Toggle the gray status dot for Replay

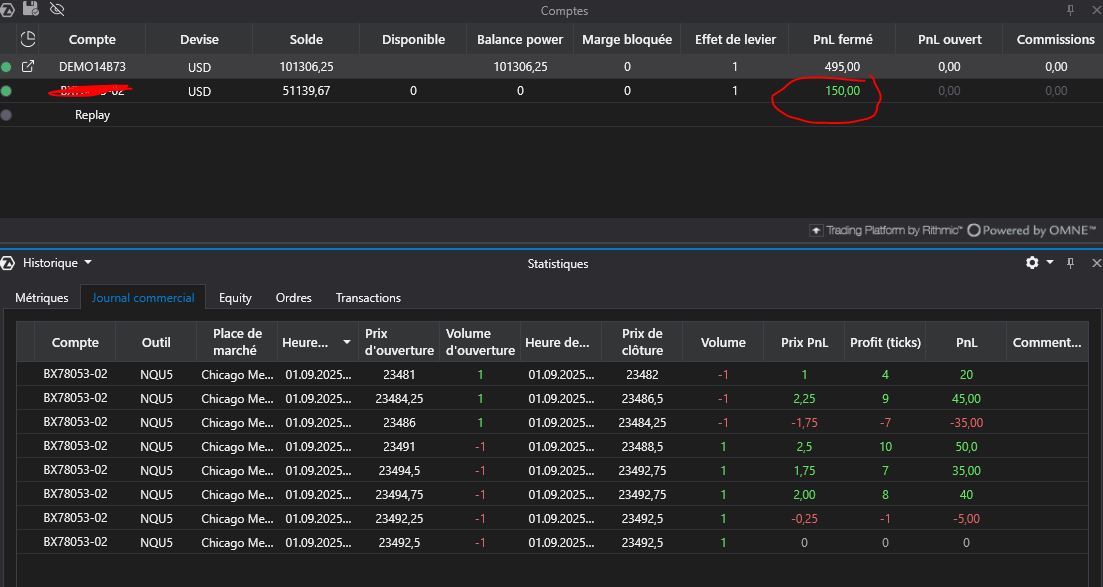[7, 115]
